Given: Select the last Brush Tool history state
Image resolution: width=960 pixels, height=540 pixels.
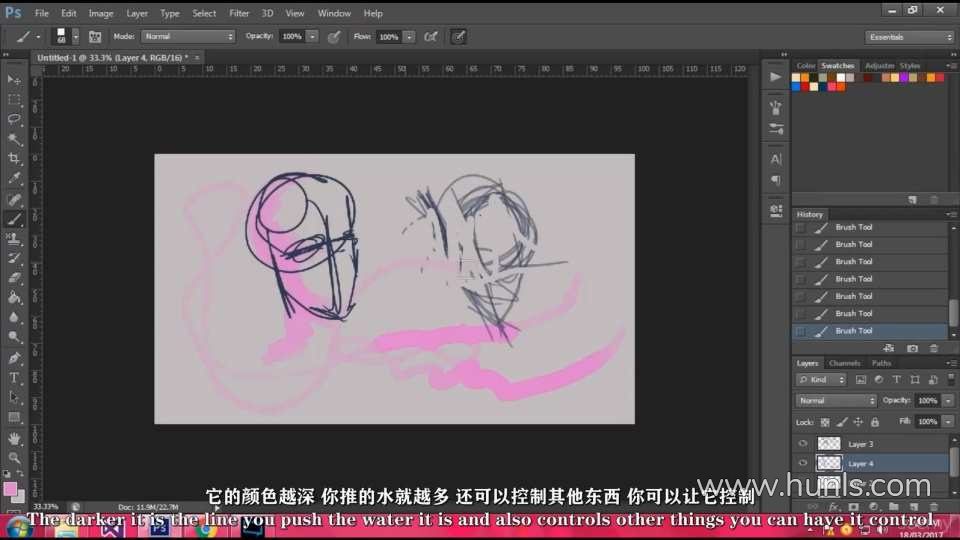Looking at the screenshot, I should click(x=853, y=331).
